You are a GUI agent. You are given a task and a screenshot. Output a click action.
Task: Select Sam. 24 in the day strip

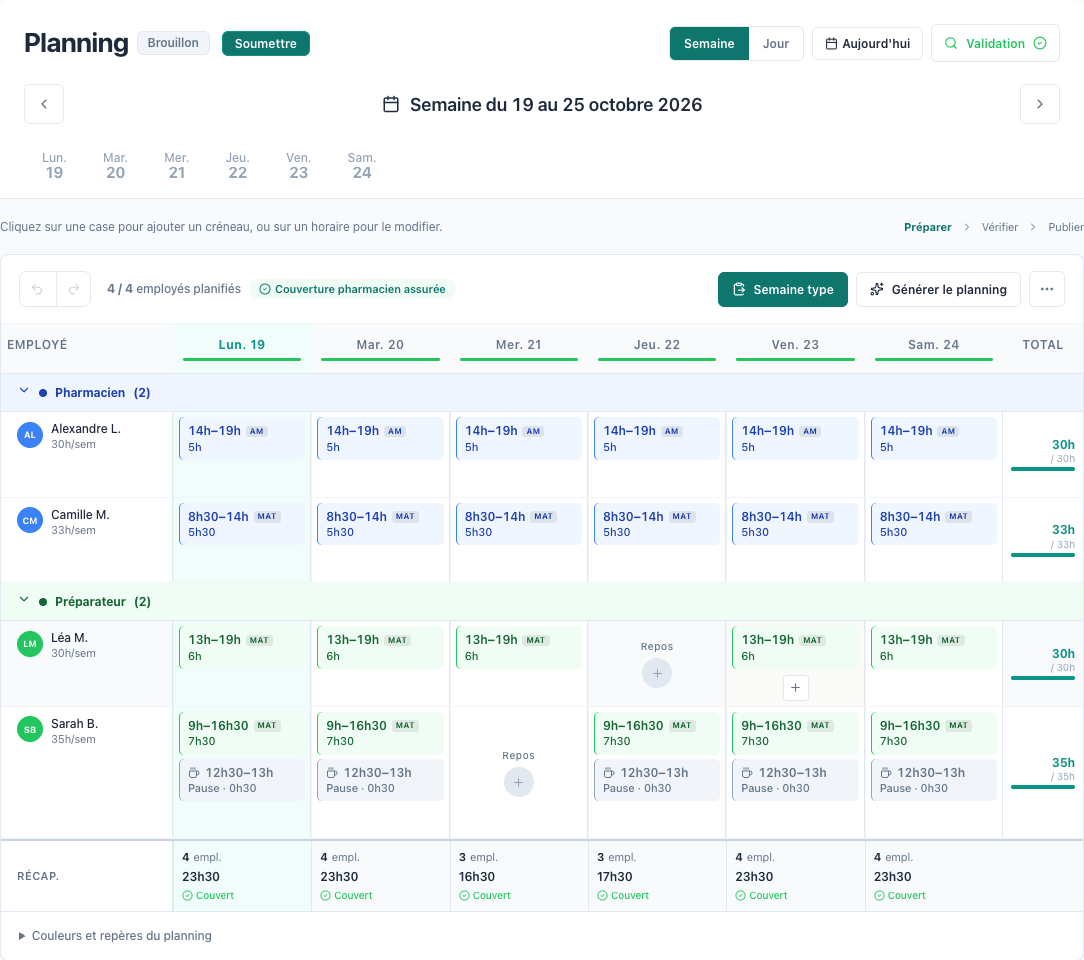tap(362, 166)
